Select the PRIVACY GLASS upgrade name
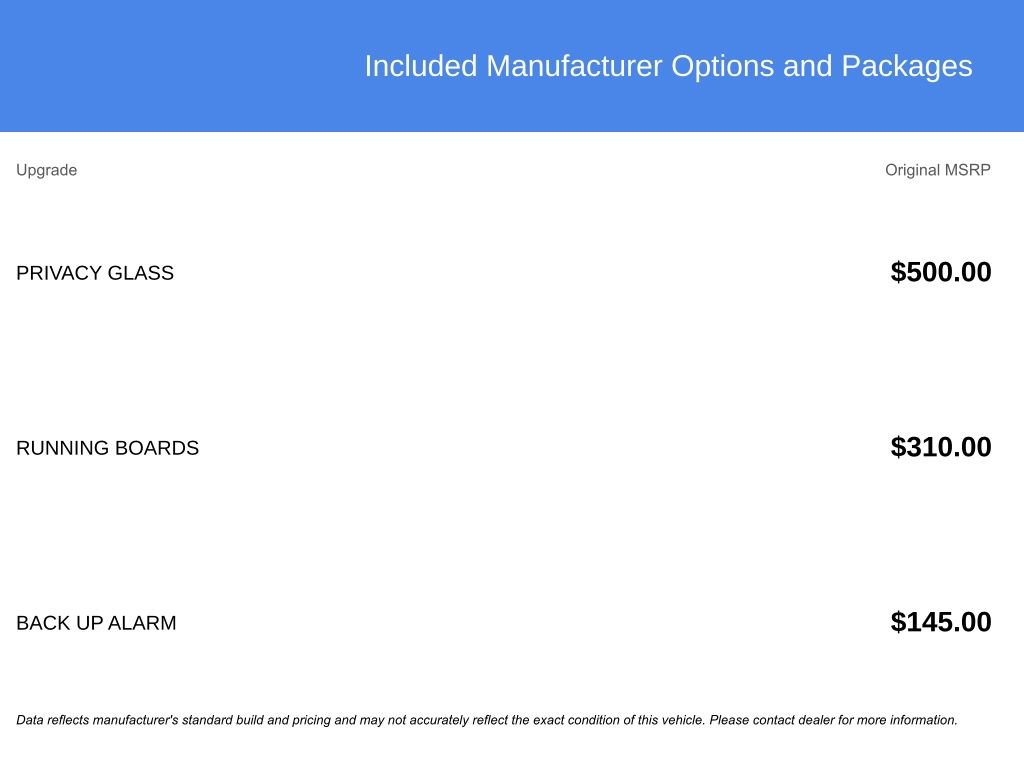Viewport: 1024px width, 768px height. tap(95, 273)
